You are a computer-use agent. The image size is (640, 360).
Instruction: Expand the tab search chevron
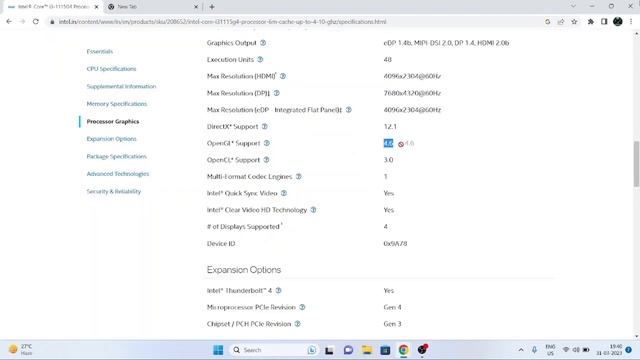click(573, 7)
